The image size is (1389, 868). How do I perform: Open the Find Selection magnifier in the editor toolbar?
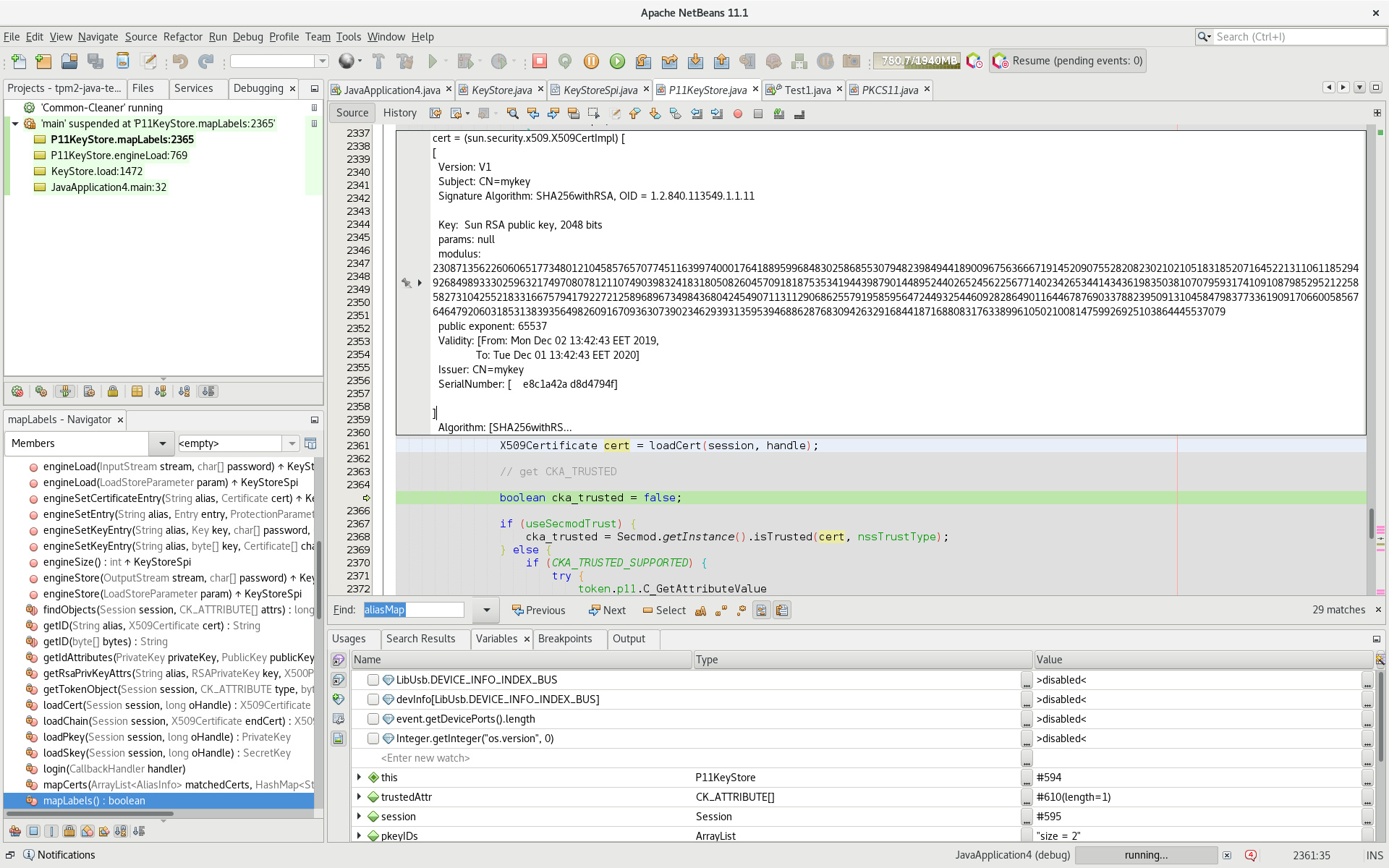tap(514, 114)
